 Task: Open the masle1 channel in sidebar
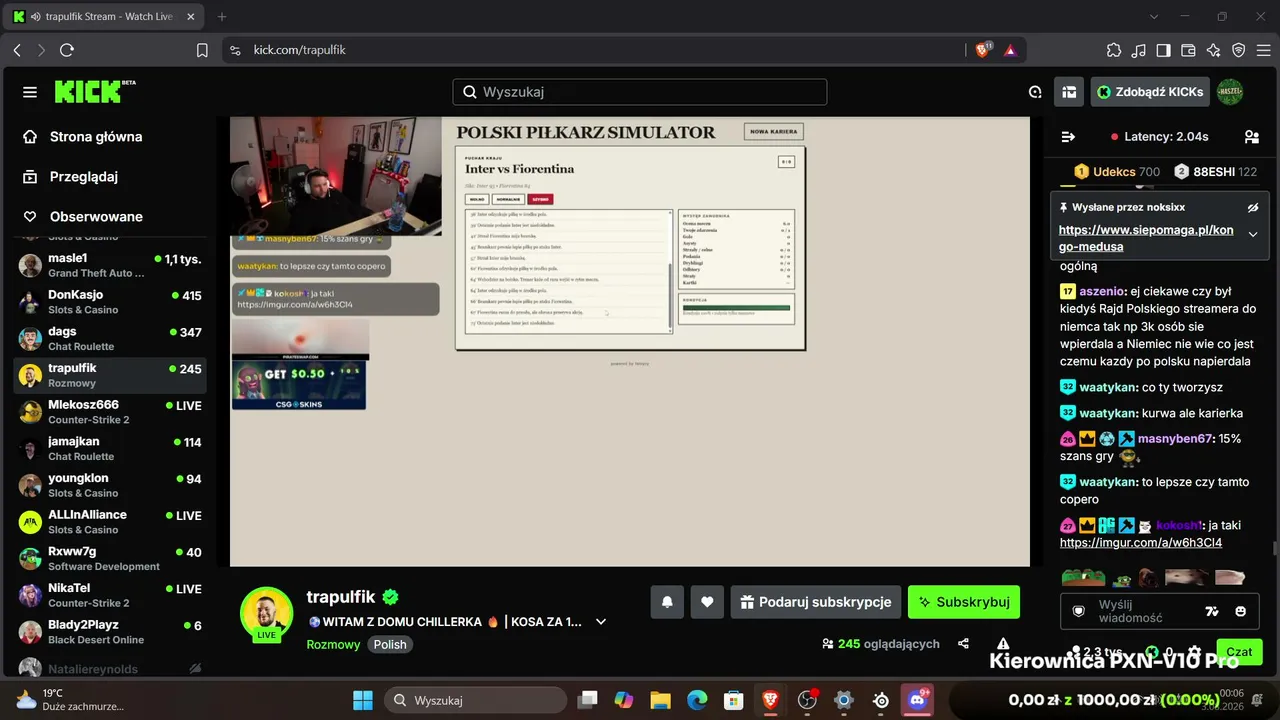tap(110, 265)
